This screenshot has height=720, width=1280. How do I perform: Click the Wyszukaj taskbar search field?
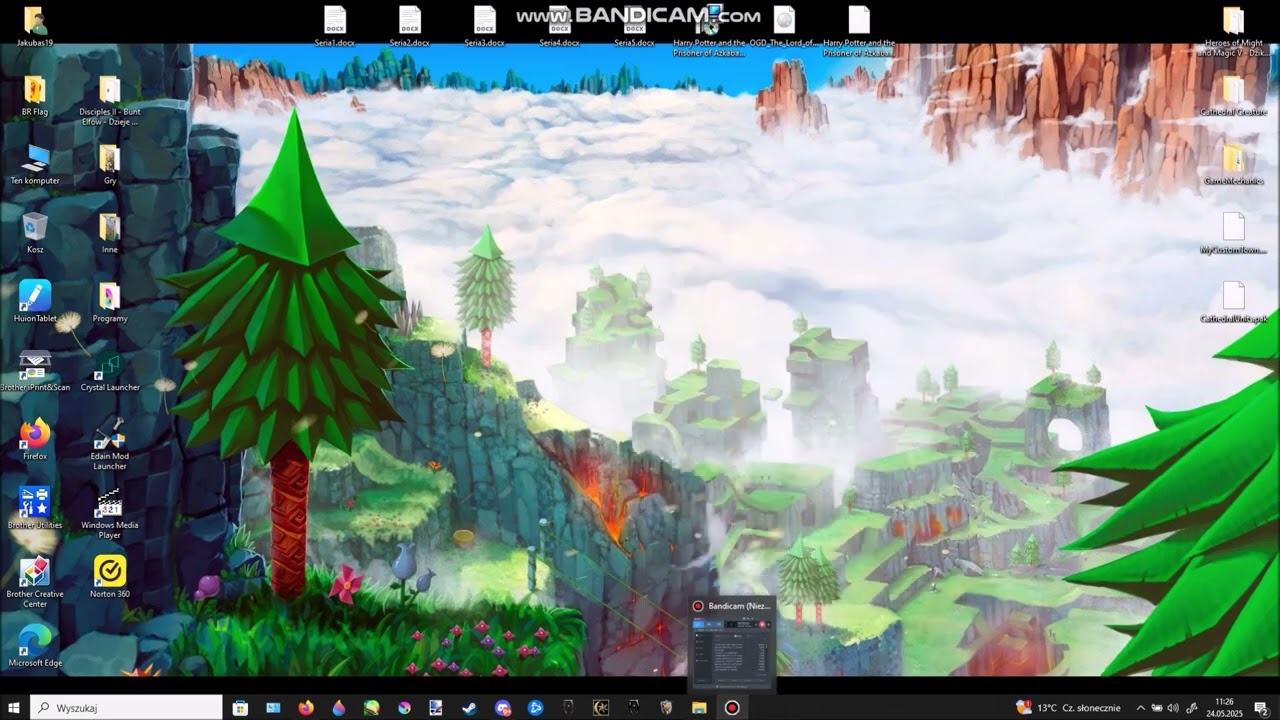point(126,707)
